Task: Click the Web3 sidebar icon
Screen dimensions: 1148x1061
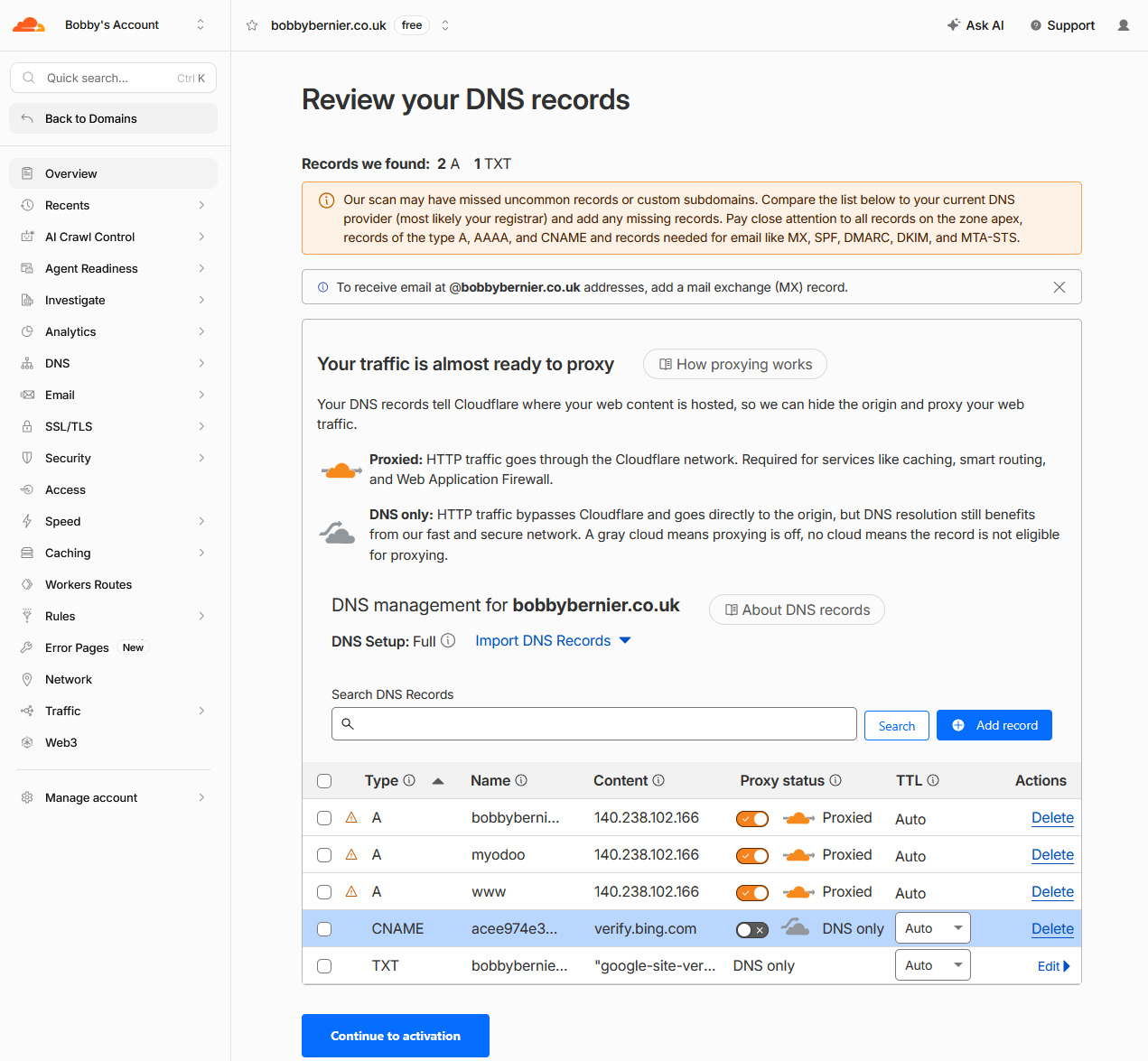Action: [27, 742]
